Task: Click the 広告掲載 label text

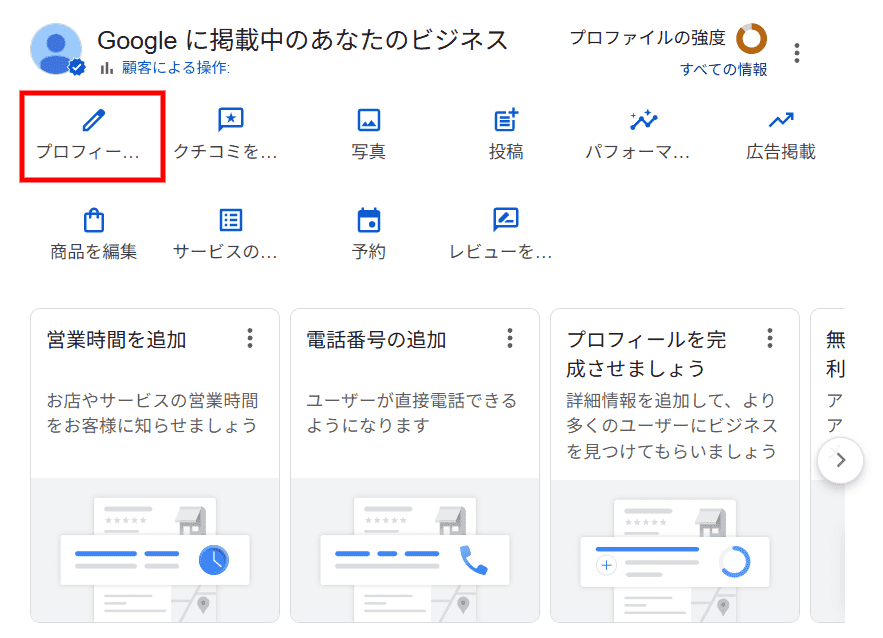Action: (781, 151)
